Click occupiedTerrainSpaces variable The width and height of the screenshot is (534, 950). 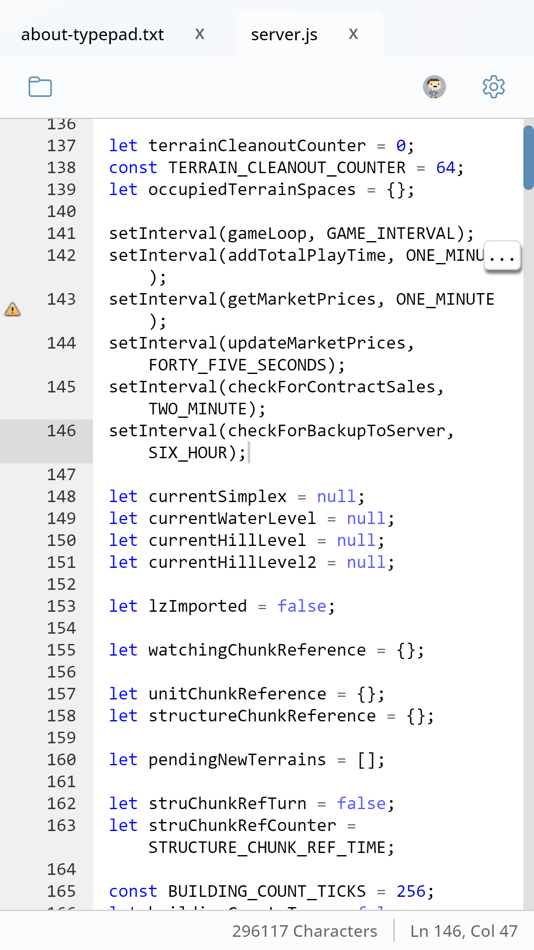coord(252,189)
